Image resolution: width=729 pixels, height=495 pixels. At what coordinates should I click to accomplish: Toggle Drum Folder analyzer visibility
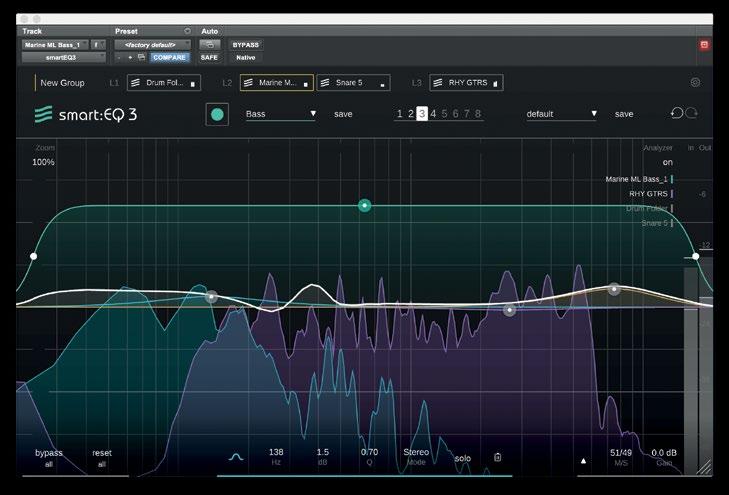coord(649,208)
